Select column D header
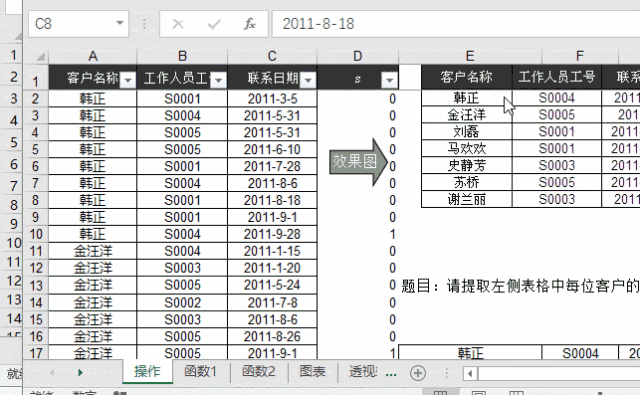This screenshot has height=395, width=640. pos(358,56)
